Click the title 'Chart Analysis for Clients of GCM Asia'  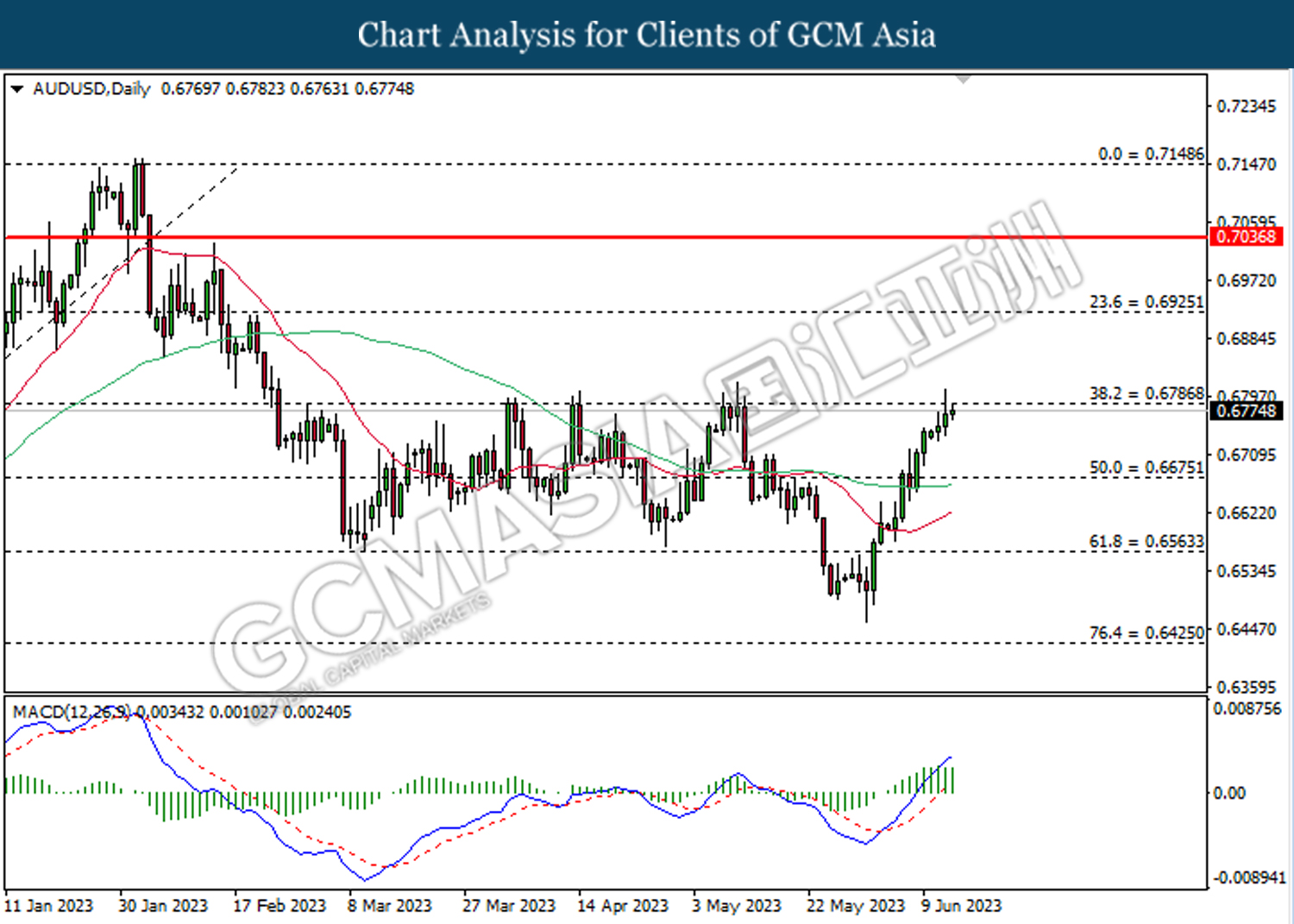pyautogui.click(x=647, y=35)
